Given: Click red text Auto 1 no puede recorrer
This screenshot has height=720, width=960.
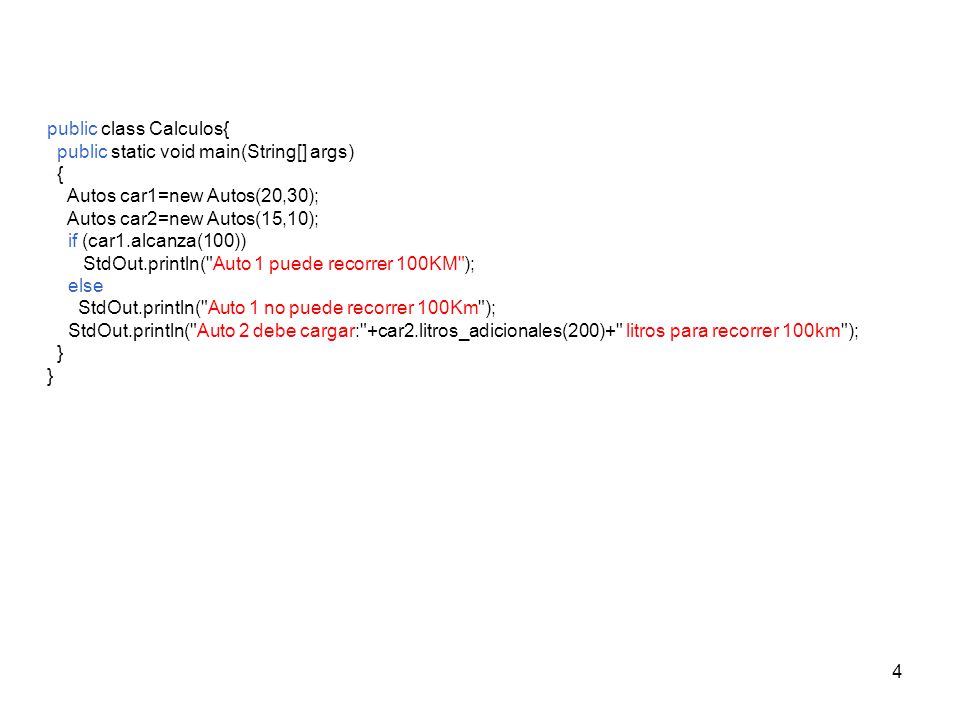Looking at the screenshot, I should click(x=311, y=307).
